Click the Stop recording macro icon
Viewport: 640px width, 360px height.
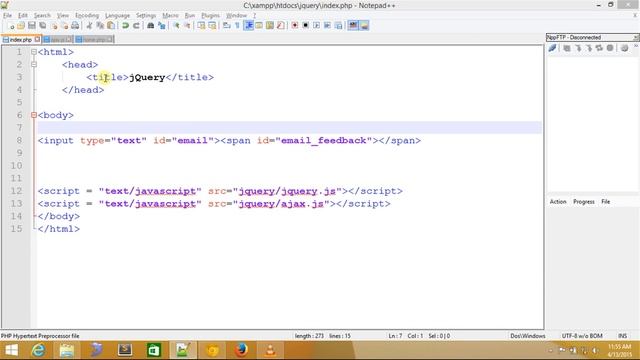point(305,26)
